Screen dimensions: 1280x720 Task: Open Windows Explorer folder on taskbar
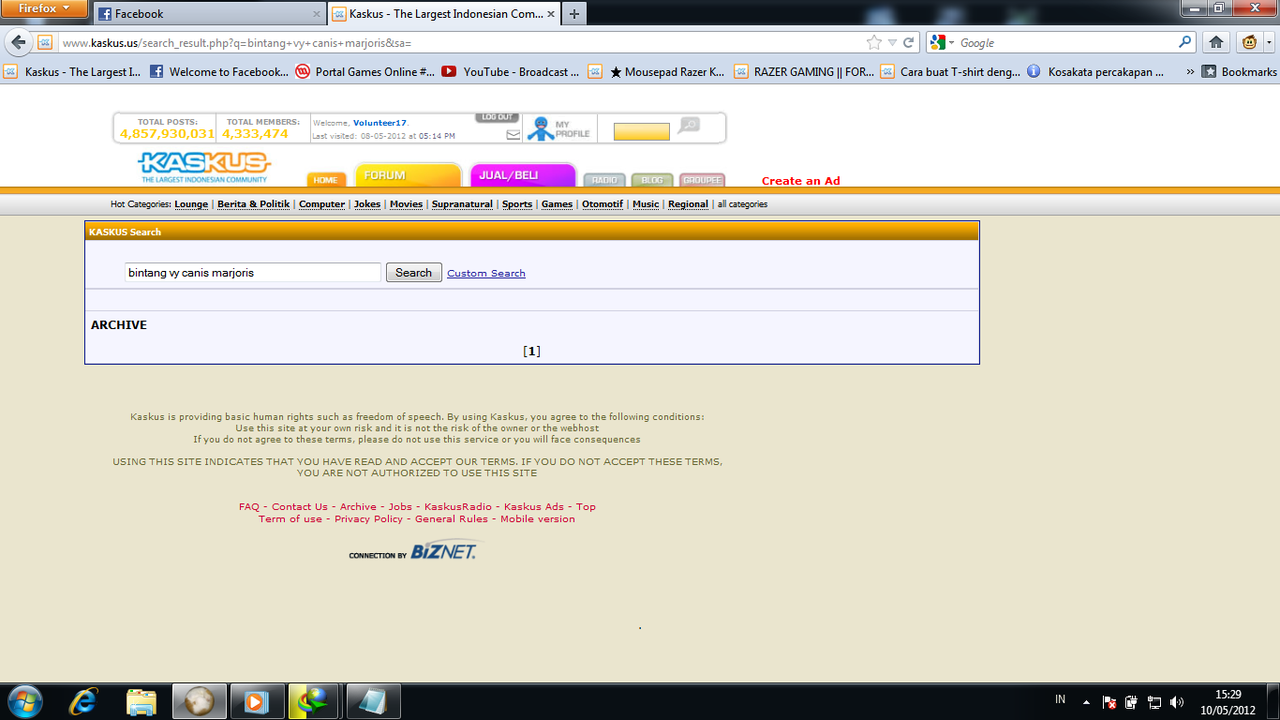pyautogui.click(x=142, y=702)
